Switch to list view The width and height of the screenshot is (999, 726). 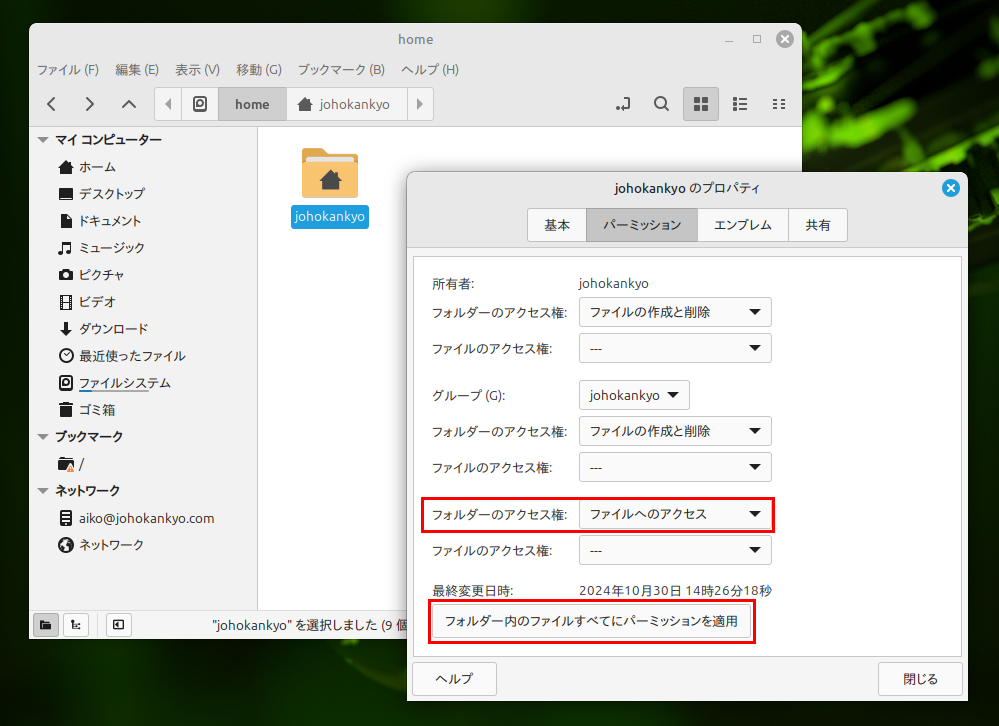(x=741, y=104)
